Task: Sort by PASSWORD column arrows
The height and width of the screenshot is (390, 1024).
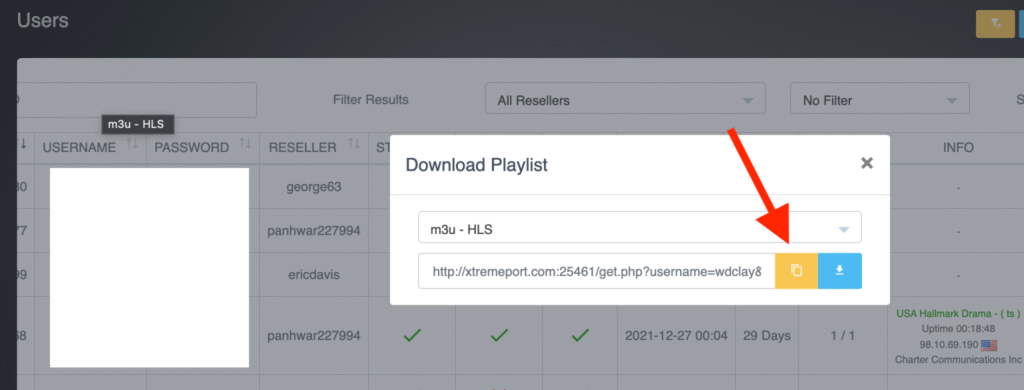Action: tap(246, 143)
